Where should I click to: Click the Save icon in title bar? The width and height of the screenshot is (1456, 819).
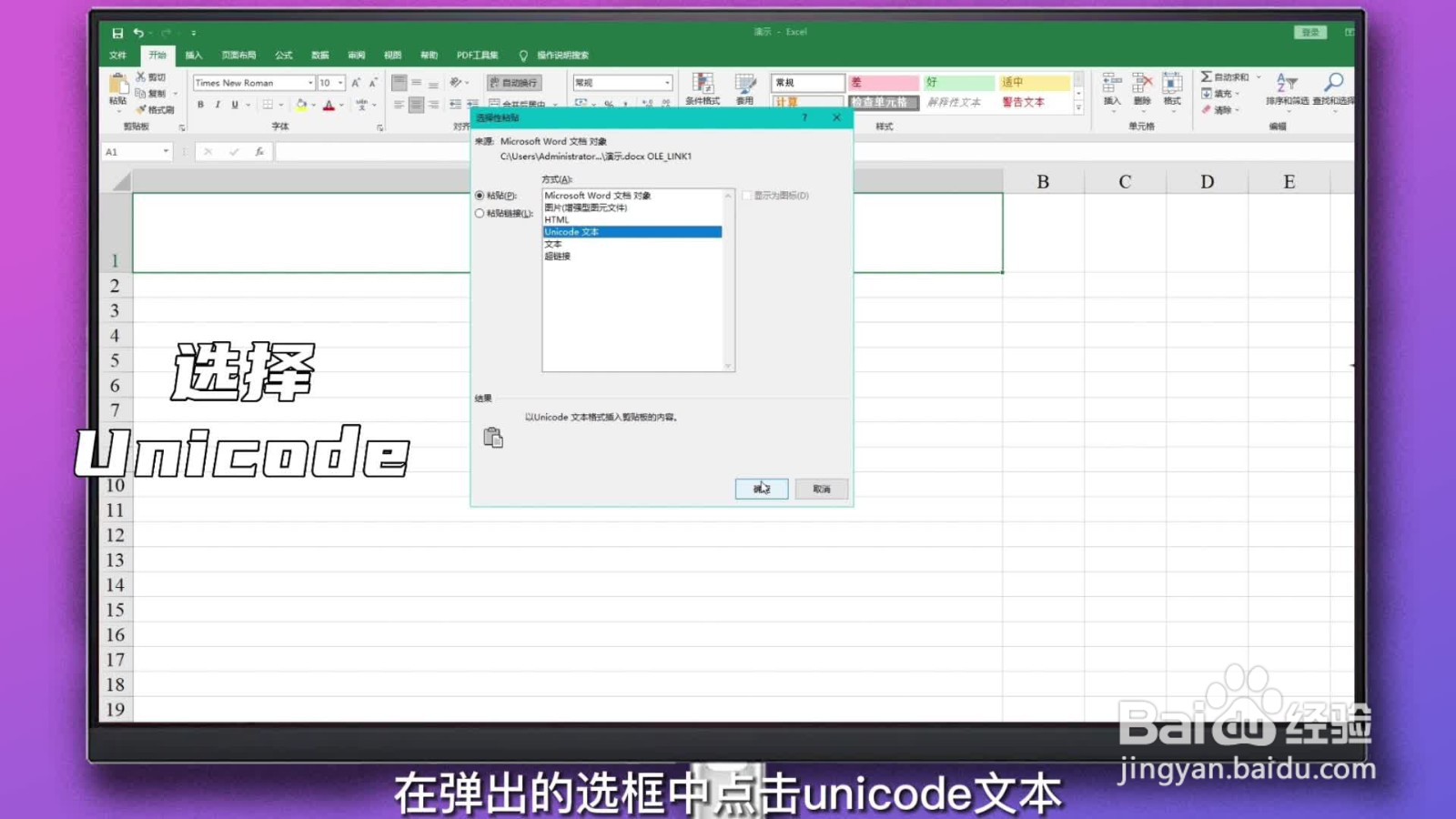tap(117, 33)
